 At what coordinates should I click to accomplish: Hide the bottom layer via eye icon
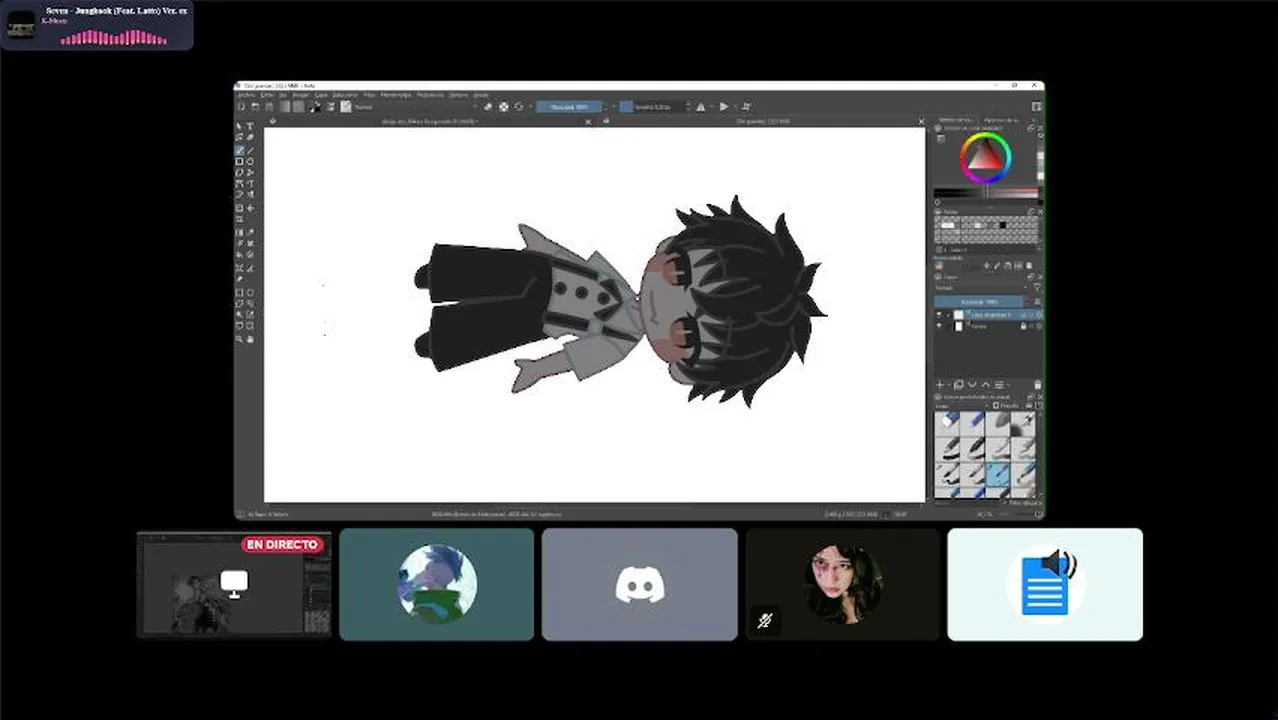click(939, 326)
